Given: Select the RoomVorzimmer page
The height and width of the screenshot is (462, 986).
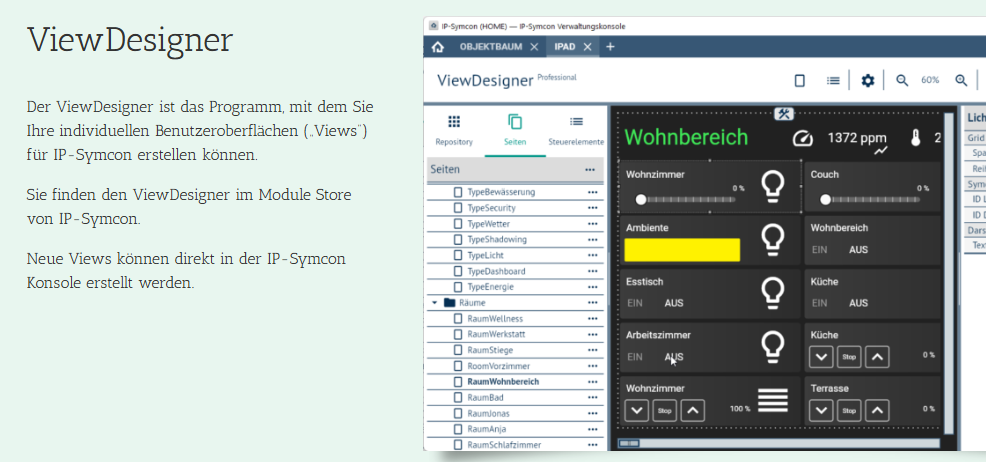Looking at the screenshot, I should point(499,366).
